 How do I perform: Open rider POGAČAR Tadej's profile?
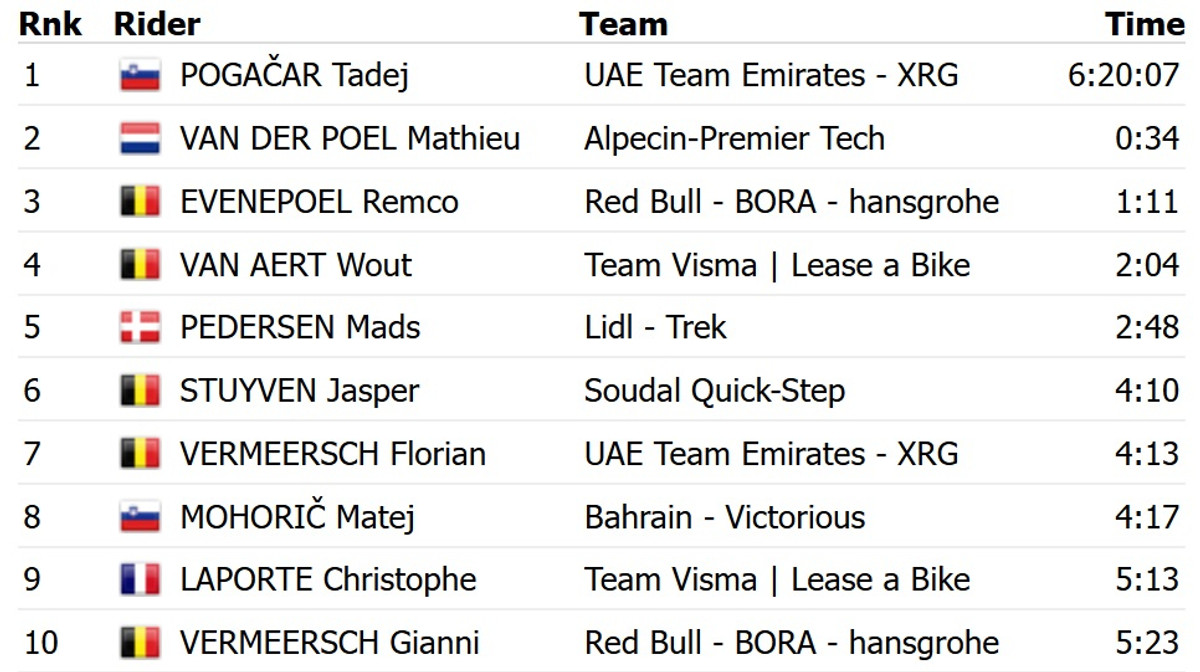point(294,76)
